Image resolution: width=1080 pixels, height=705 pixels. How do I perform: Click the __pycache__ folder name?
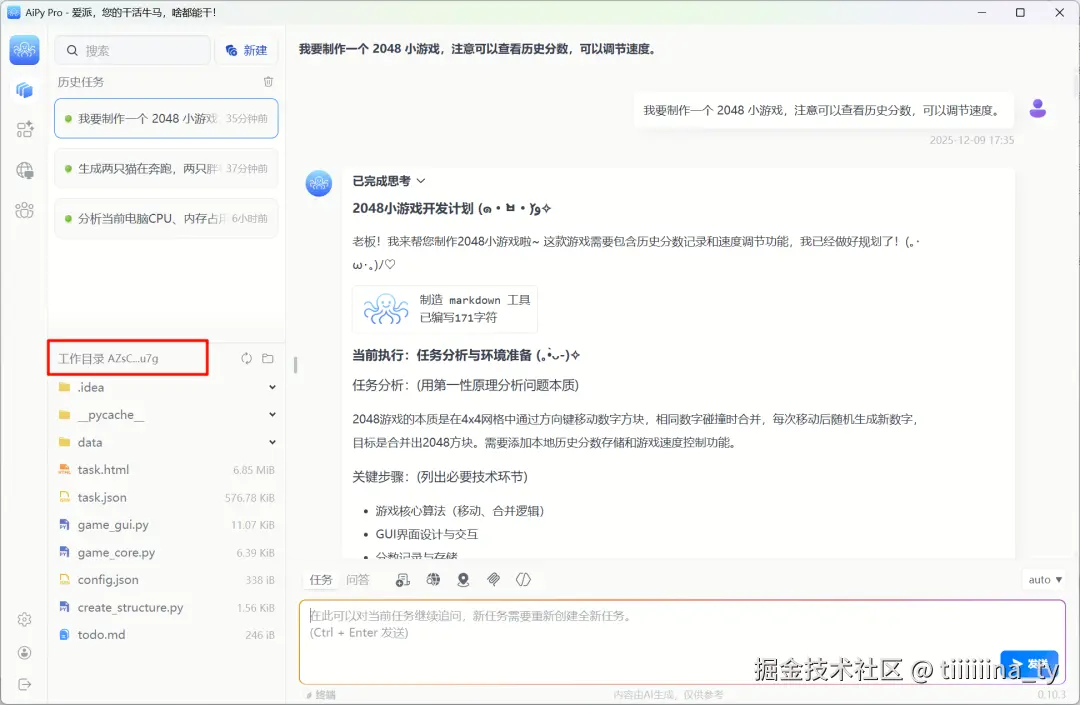(111, 414)
